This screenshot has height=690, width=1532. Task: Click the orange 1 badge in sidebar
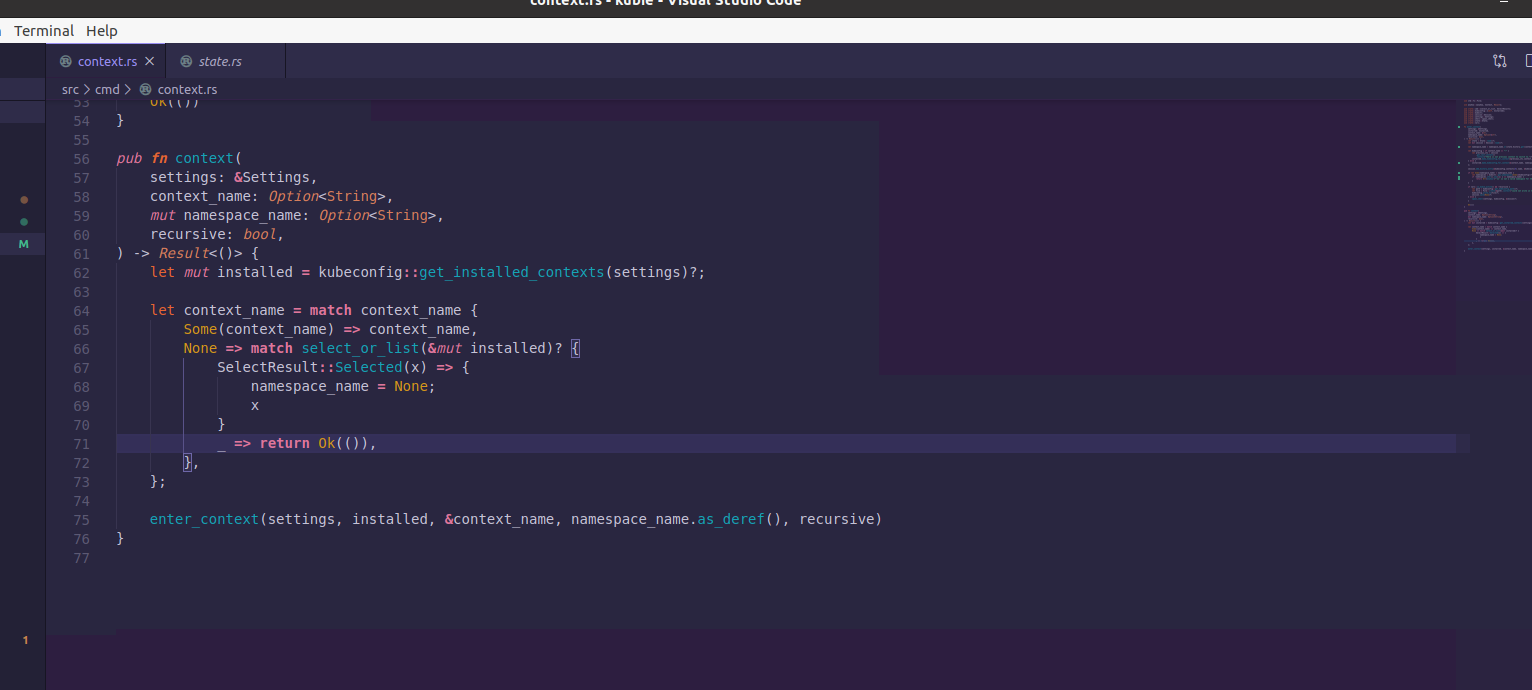[26, 641]
